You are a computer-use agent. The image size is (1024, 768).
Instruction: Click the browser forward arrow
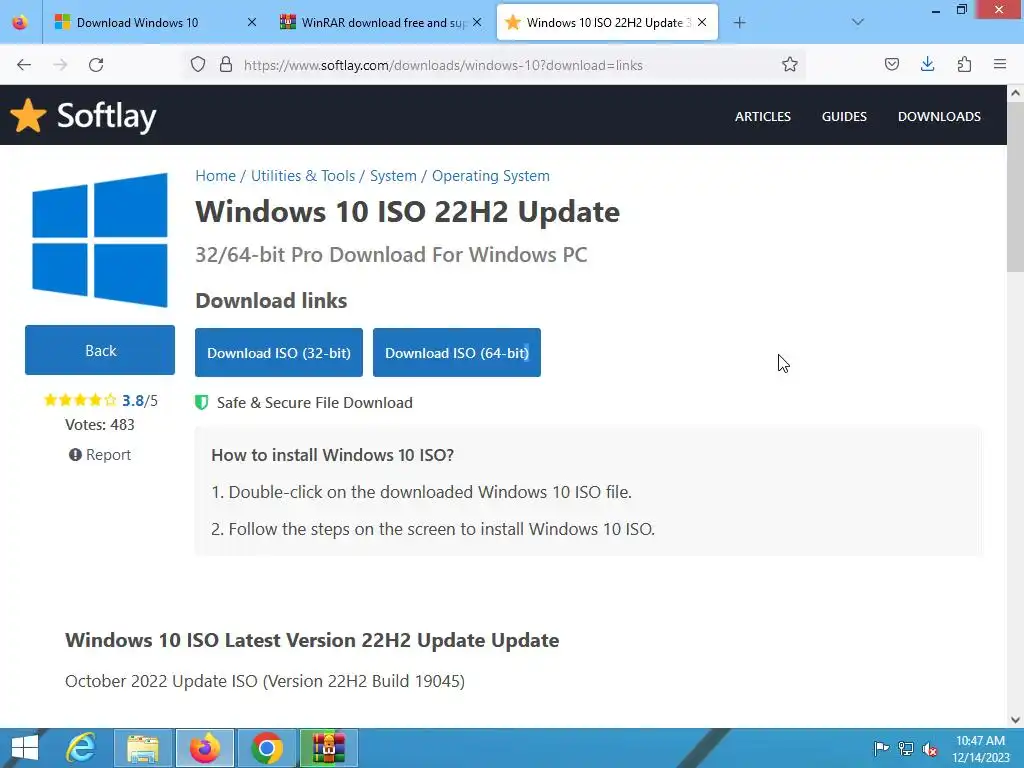coord(60,65)
